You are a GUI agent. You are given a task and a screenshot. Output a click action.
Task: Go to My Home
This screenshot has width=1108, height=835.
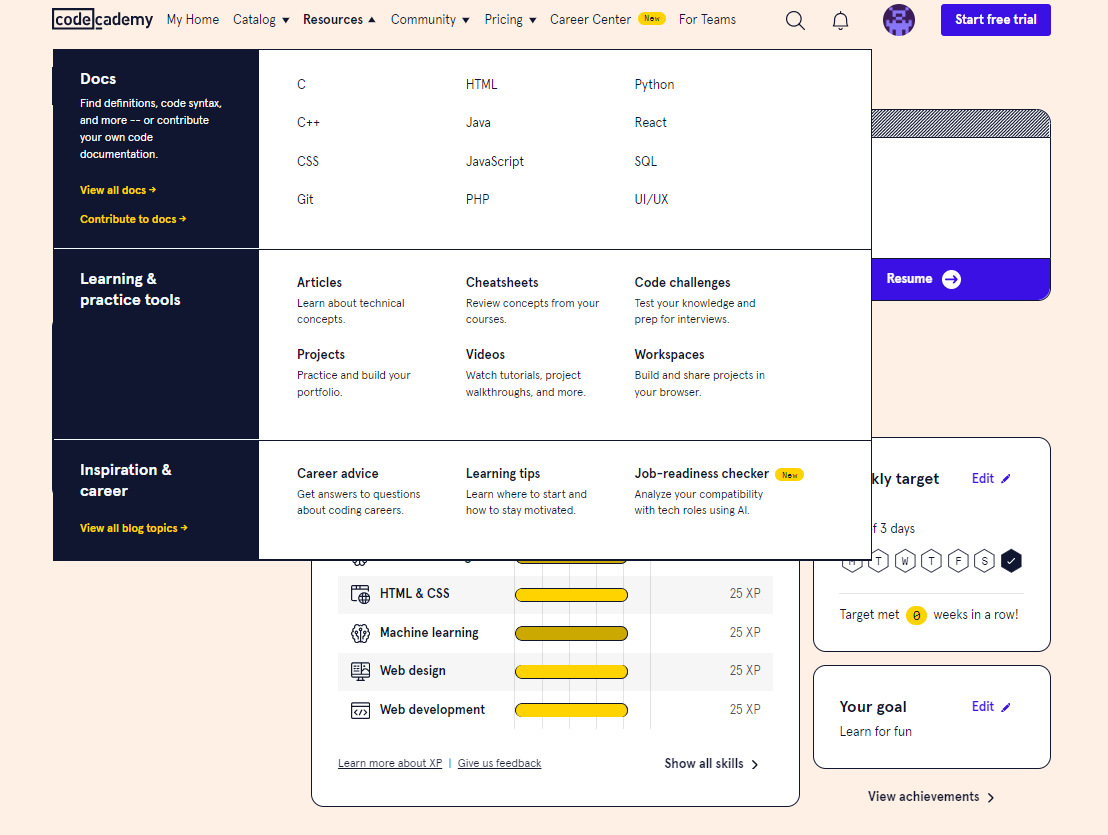pos(193,20)
